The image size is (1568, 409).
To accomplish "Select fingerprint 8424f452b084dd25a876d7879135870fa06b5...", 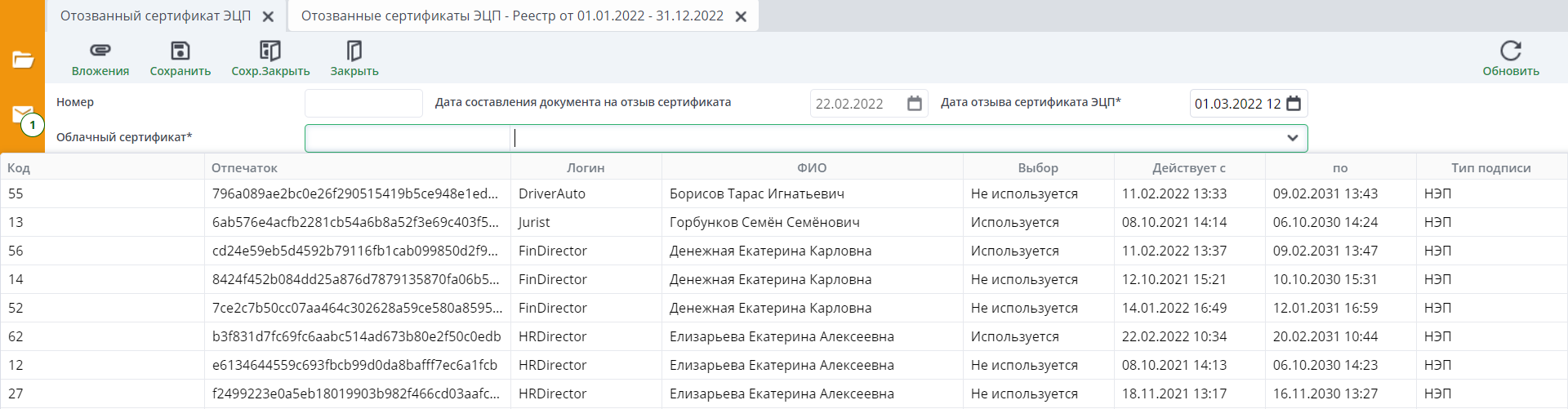I will (356, 280).
